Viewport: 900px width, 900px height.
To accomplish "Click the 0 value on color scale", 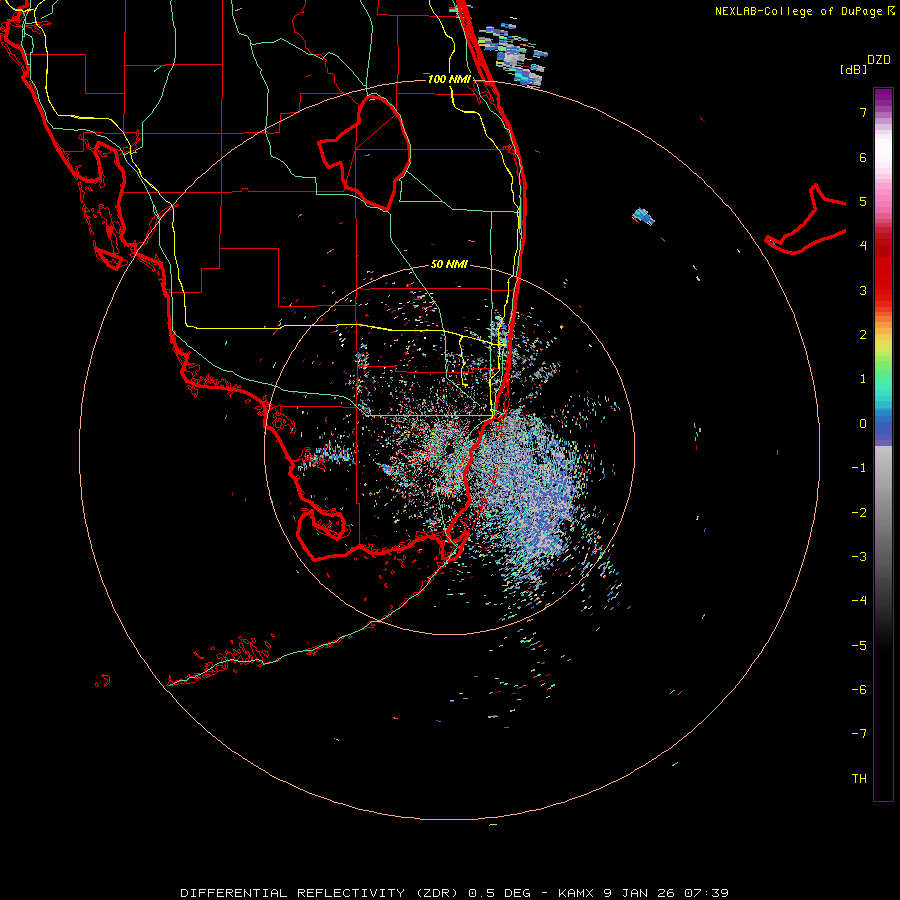I will (863, 424).
